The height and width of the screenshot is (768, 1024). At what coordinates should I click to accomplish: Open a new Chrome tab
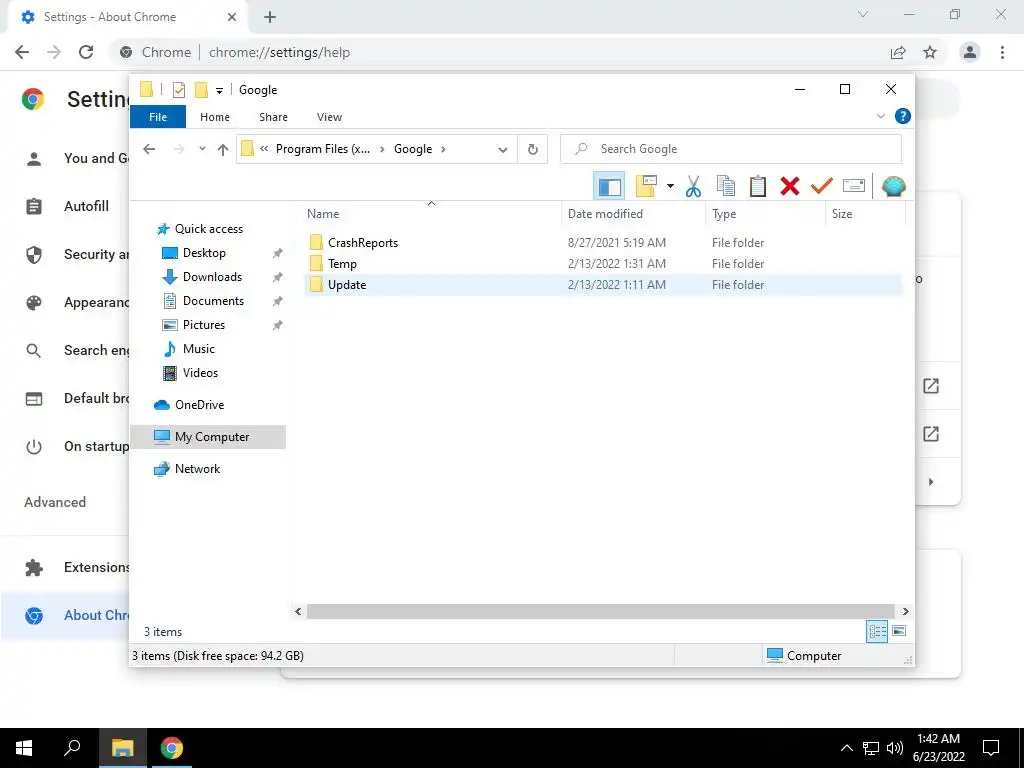[x=270, y=17]
